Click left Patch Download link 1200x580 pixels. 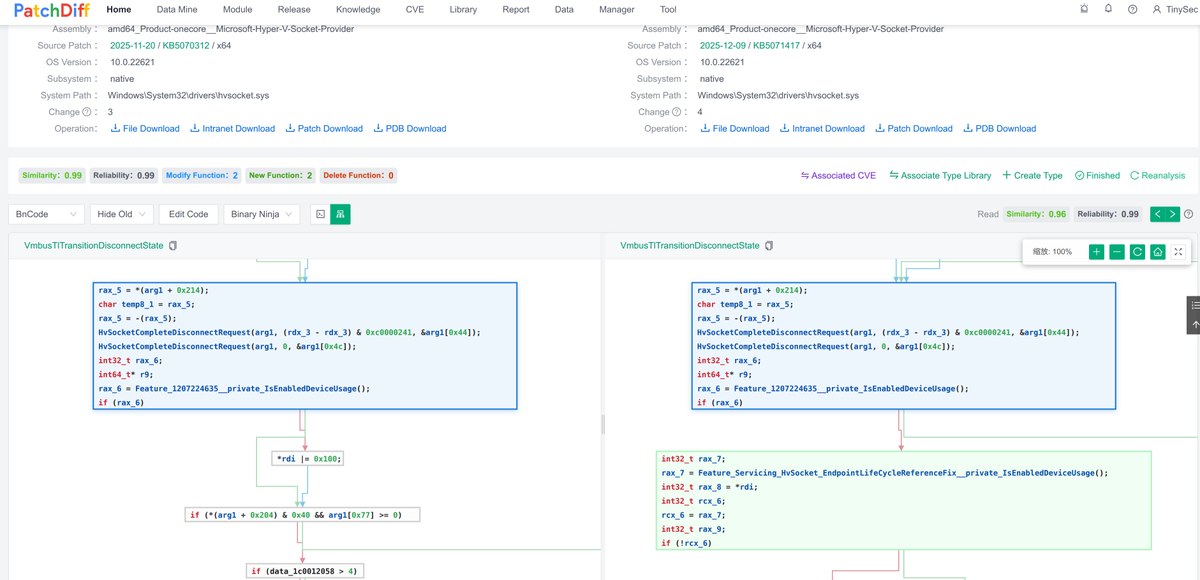click(x=324, y=128)
